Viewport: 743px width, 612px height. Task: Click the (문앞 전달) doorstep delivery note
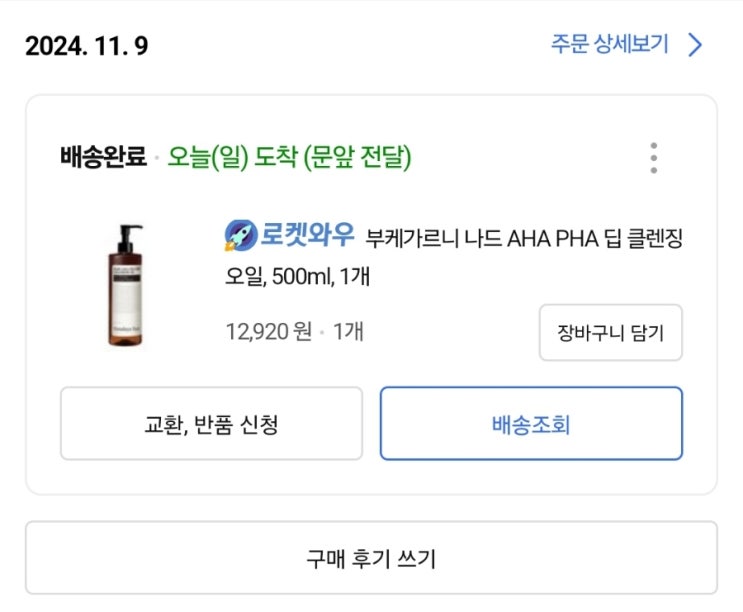(358, 157)
